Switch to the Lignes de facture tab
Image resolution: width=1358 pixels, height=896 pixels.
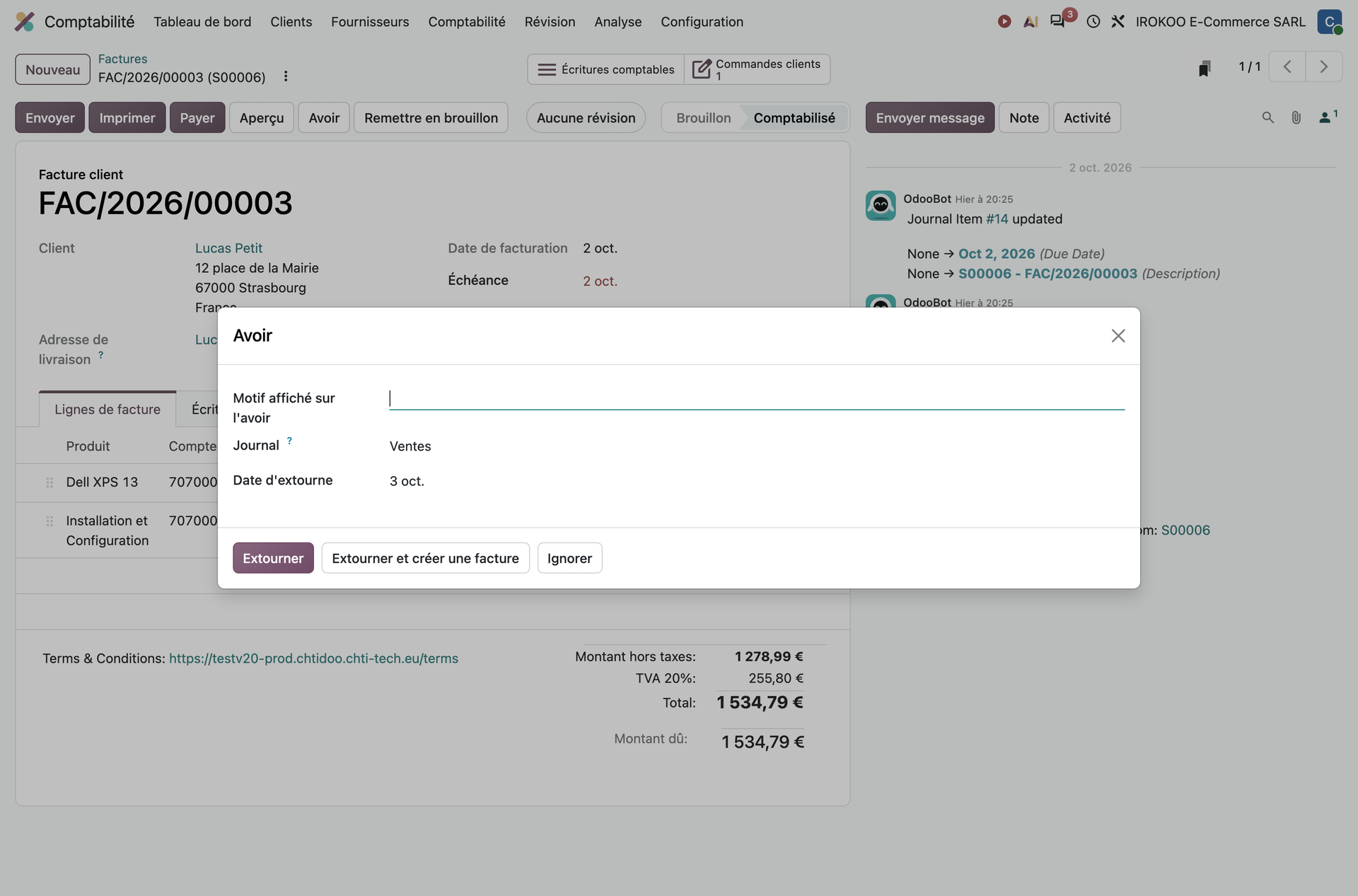(108, 409)
